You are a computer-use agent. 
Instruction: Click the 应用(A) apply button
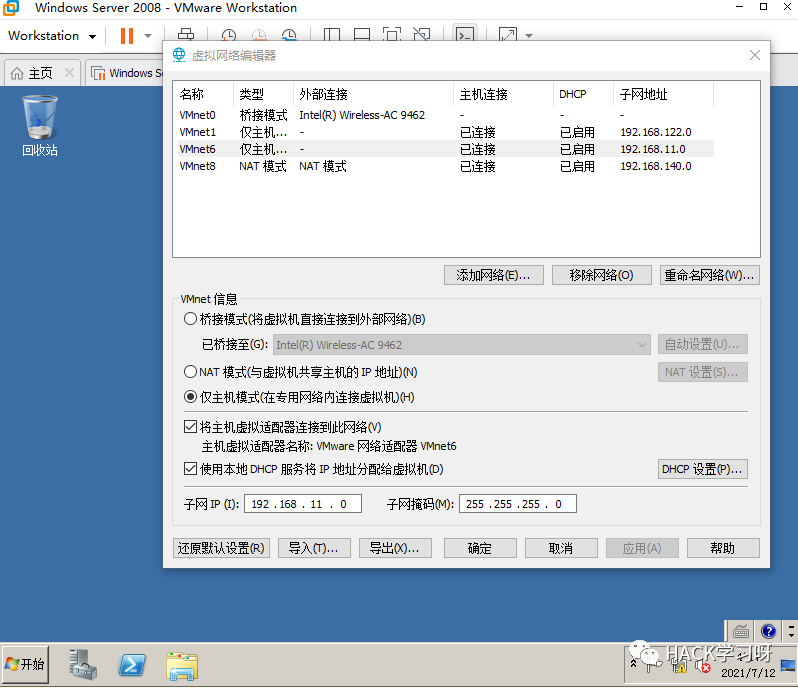coord(642,548)
